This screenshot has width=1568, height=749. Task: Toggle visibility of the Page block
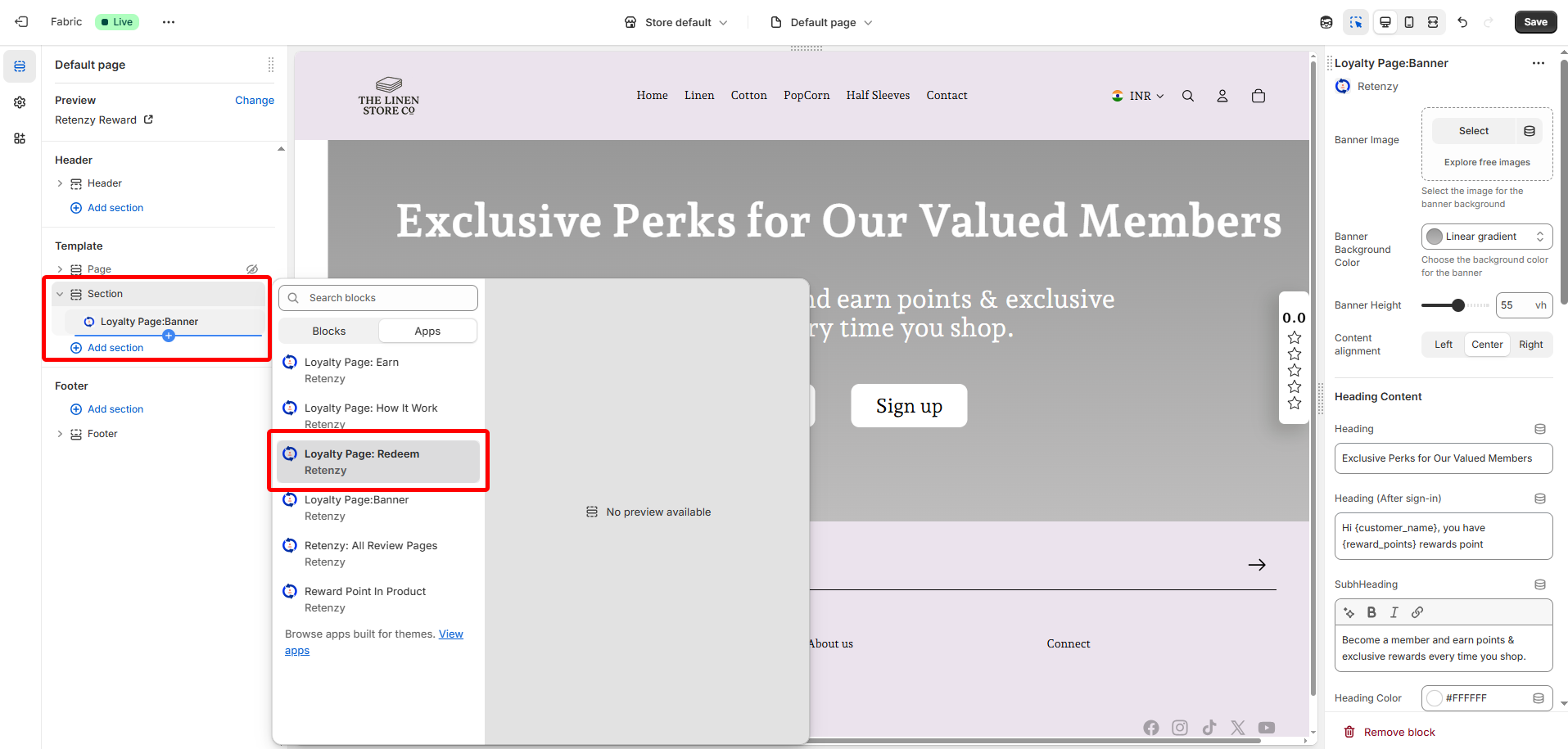tap(252, 269)
